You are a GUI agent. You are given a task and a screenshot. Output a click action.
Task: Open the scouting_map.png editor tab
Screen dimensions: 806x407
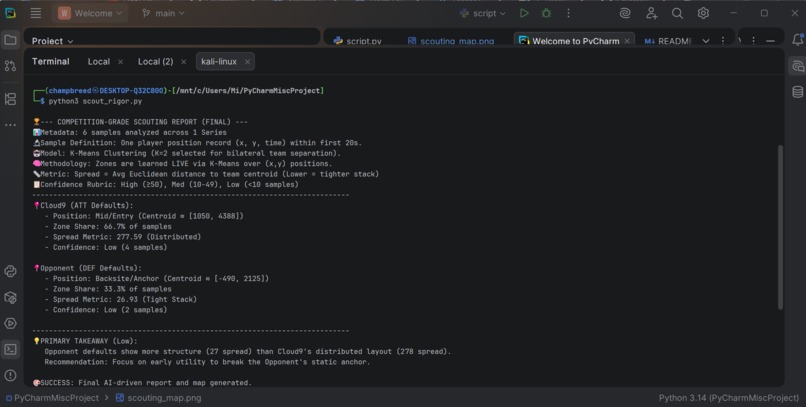tap(451, 41)
